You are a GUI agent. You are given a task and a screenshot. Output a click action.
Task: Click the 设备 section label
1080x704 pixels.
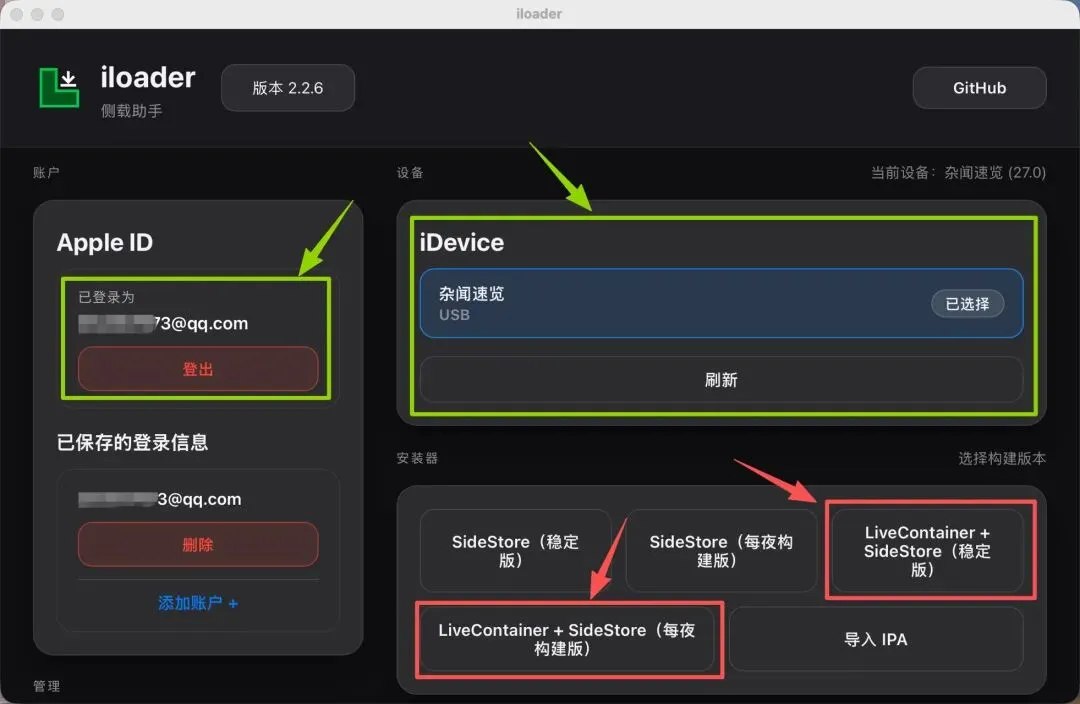pyautogui.click(x=410, y=172)
